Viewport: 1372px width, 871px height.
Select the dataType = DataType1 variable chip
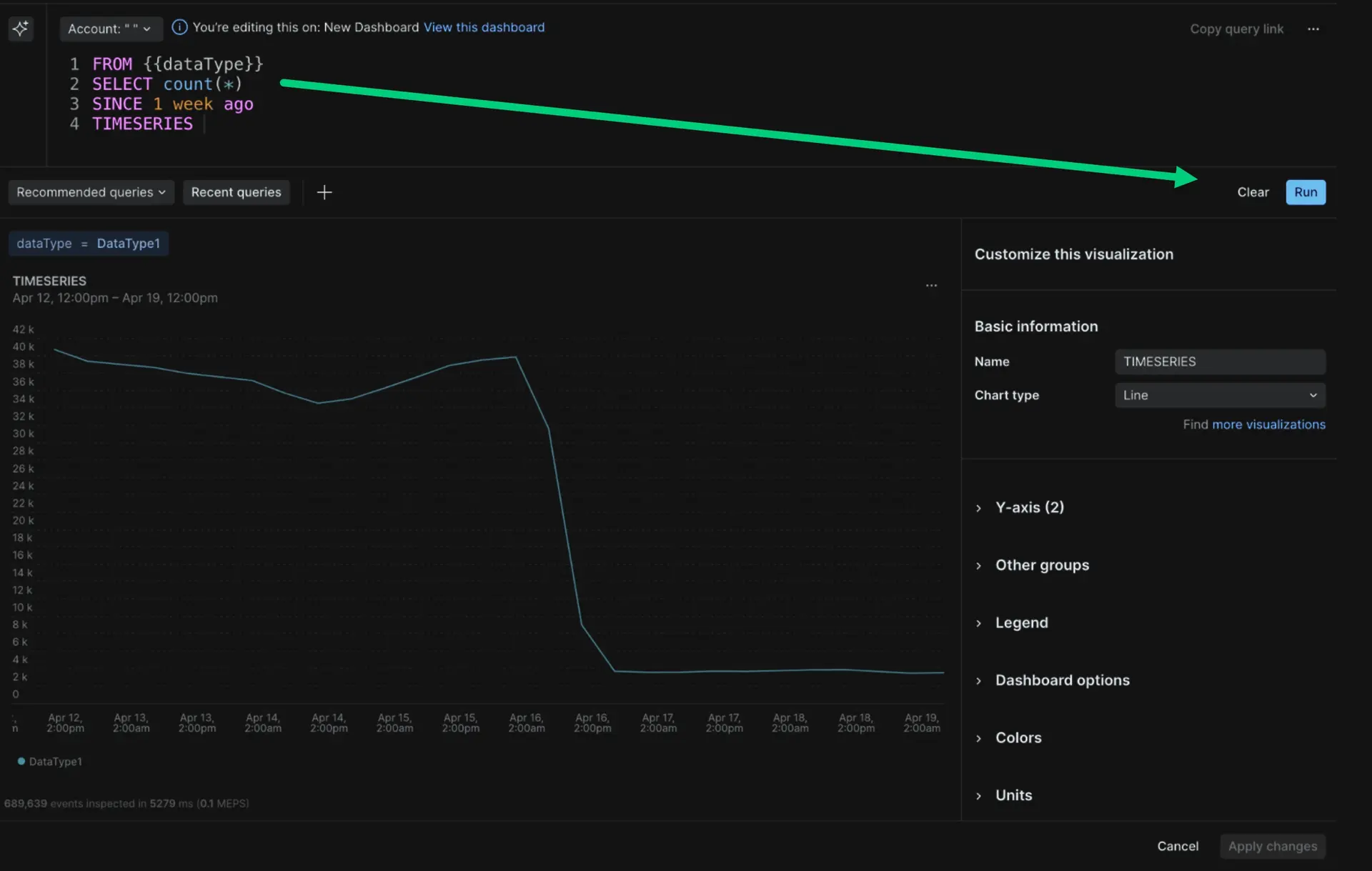click(89, 244)
